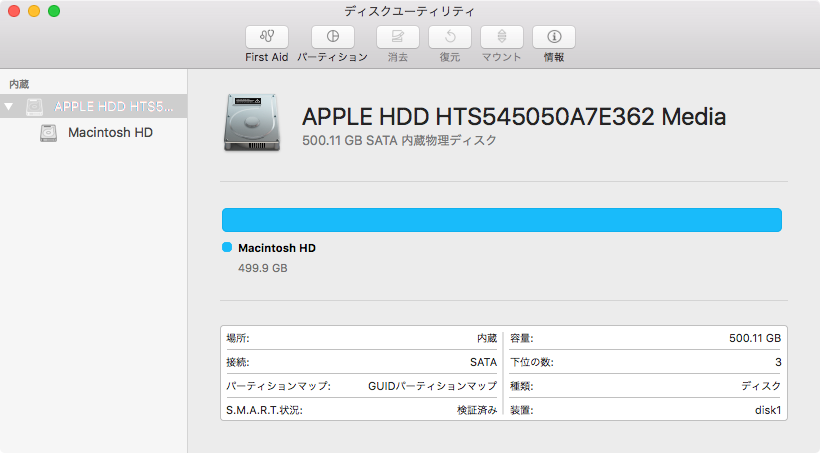Click the Macintosh HD sidebar disk icon

pos(48,133)
